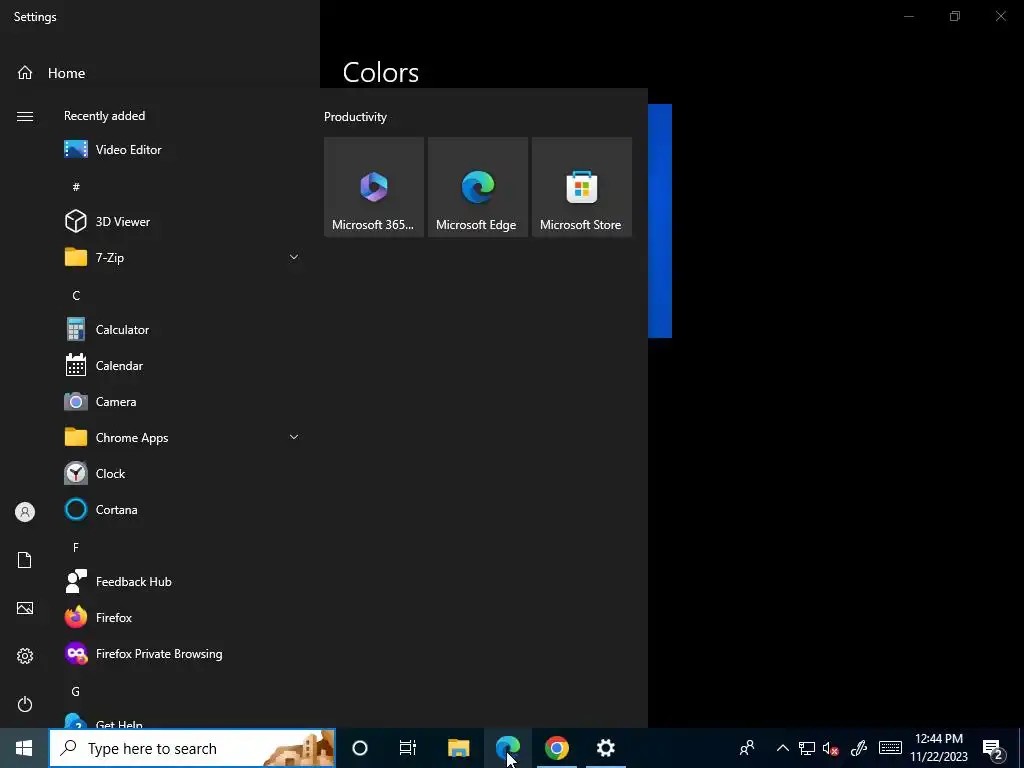Screen dimensions: 1024x768
Task: Open the Clock app
Action: click(180, 473)
